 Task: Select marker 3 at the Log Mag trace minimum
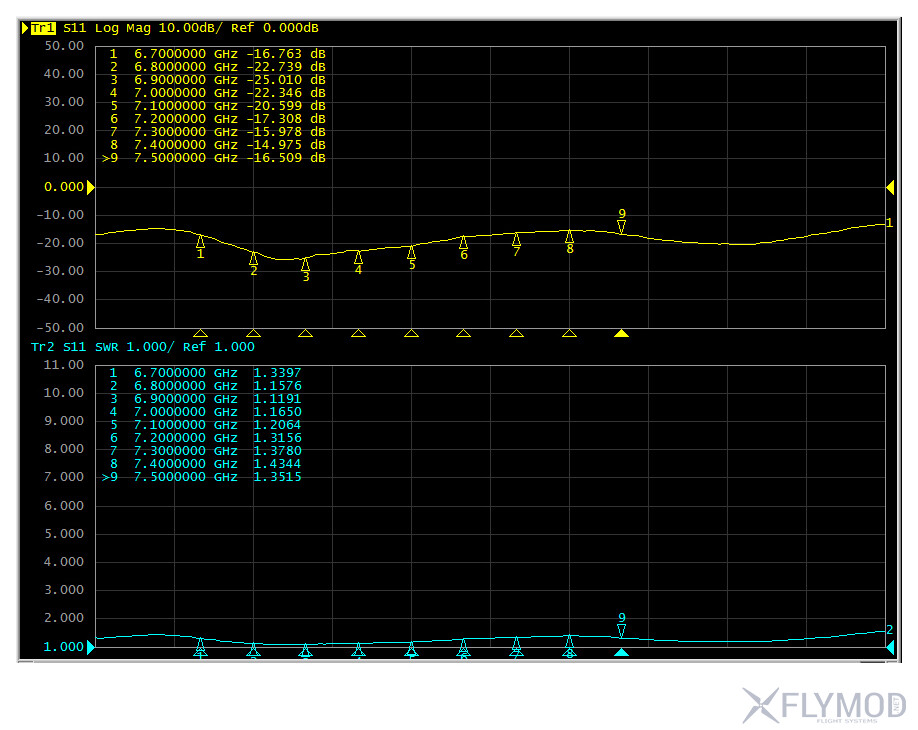pos(306,266)
